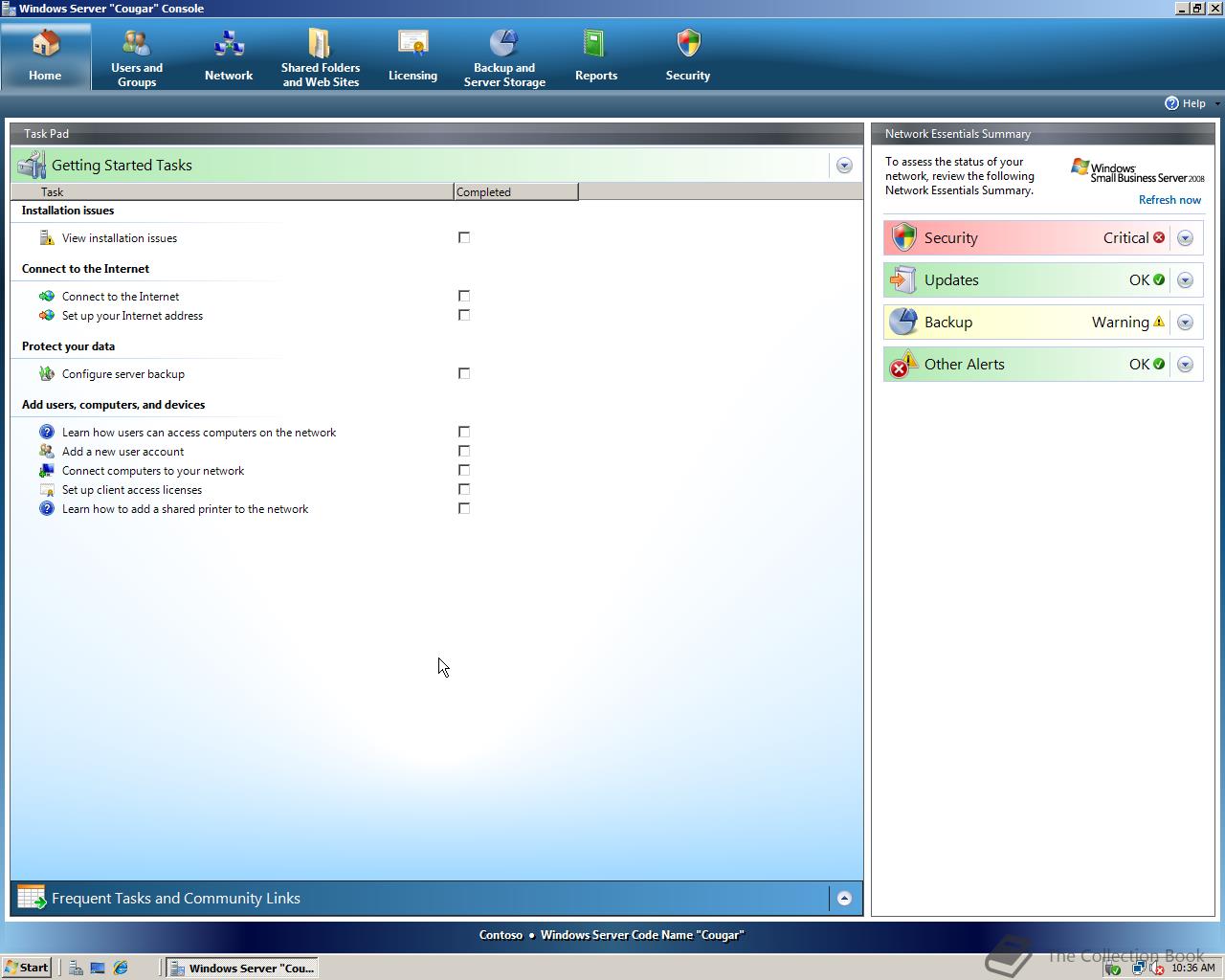
Task: Open the Home tab icon
Action: 45,43
